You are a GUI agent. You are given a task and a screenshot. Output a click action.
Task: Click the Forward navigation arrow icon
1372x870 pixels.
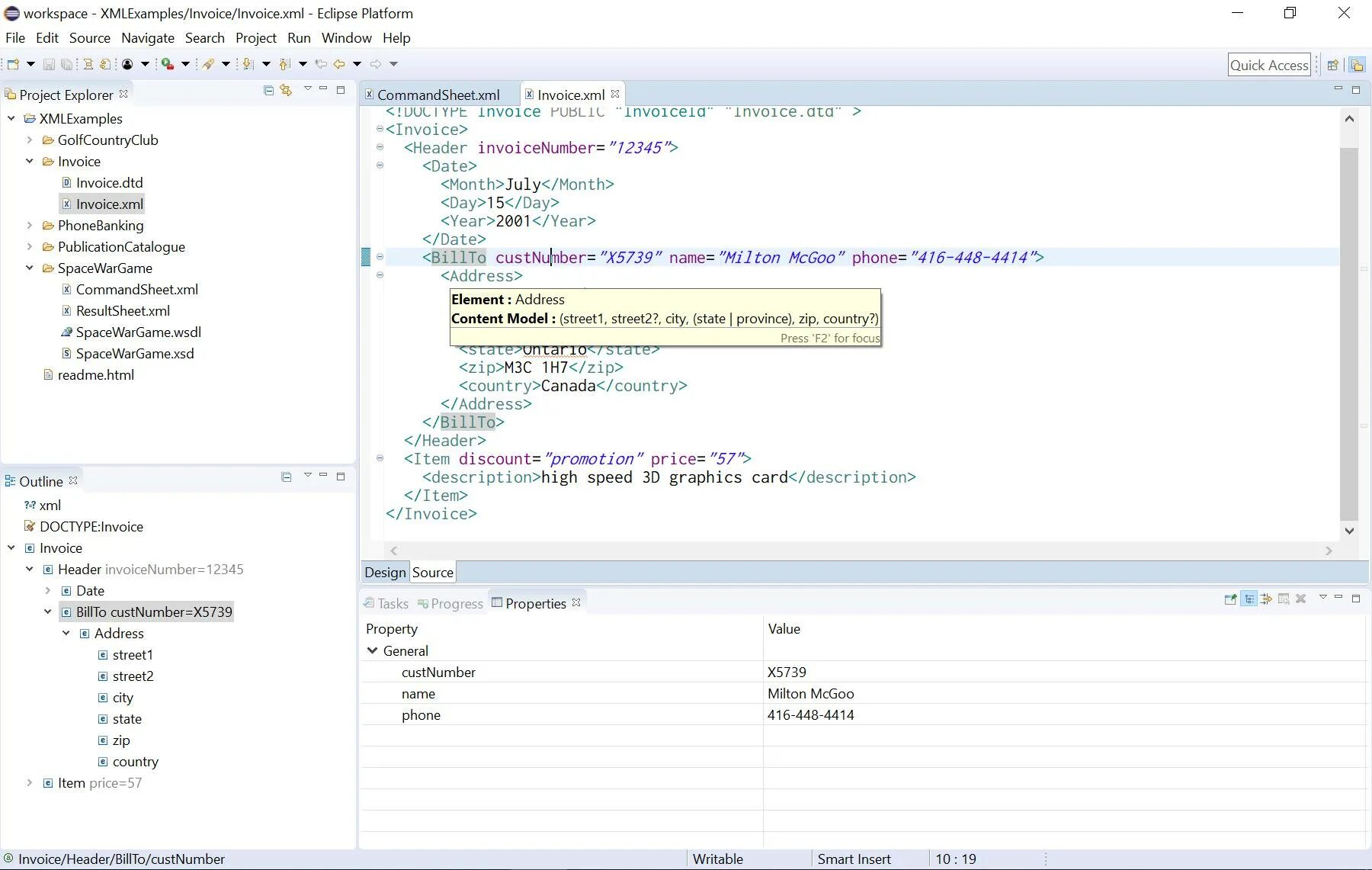click(x=376, y=64)
